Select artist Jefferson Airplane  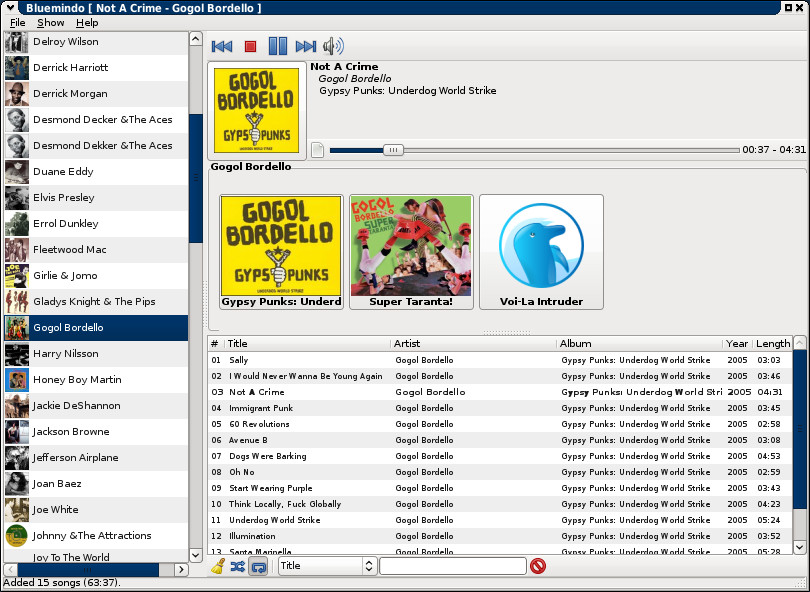pyautogui.click(x=96, y=458)
